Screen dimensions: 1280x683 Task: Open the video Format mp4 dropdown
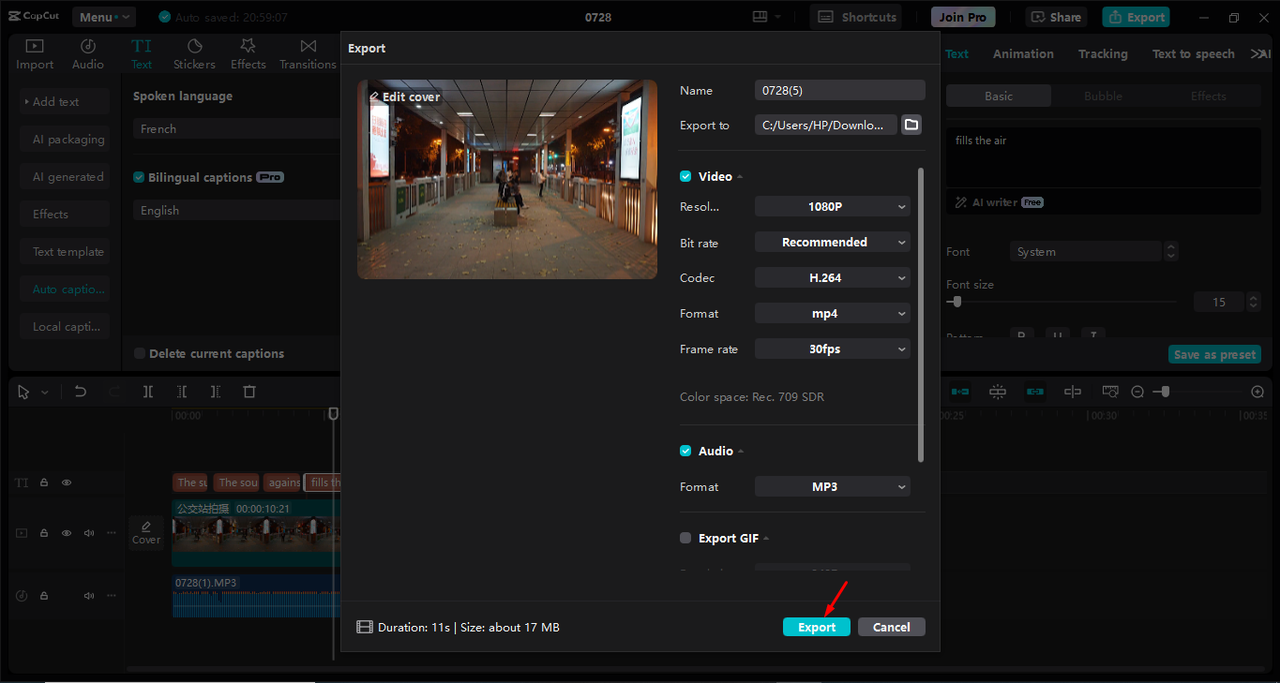(x=832, y=313)
